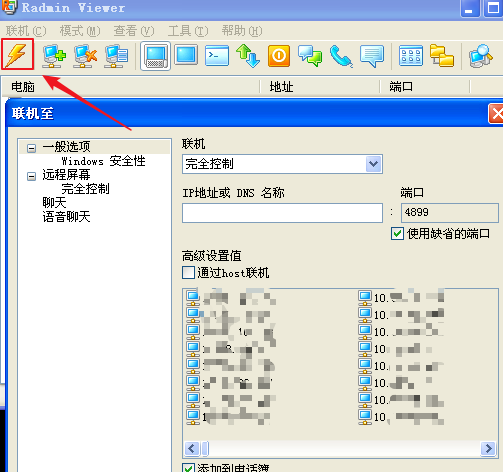Open the 工具(T) menu
Image resolution: width=503 pixels, height=472 pixels.
(x=188, y=31)
